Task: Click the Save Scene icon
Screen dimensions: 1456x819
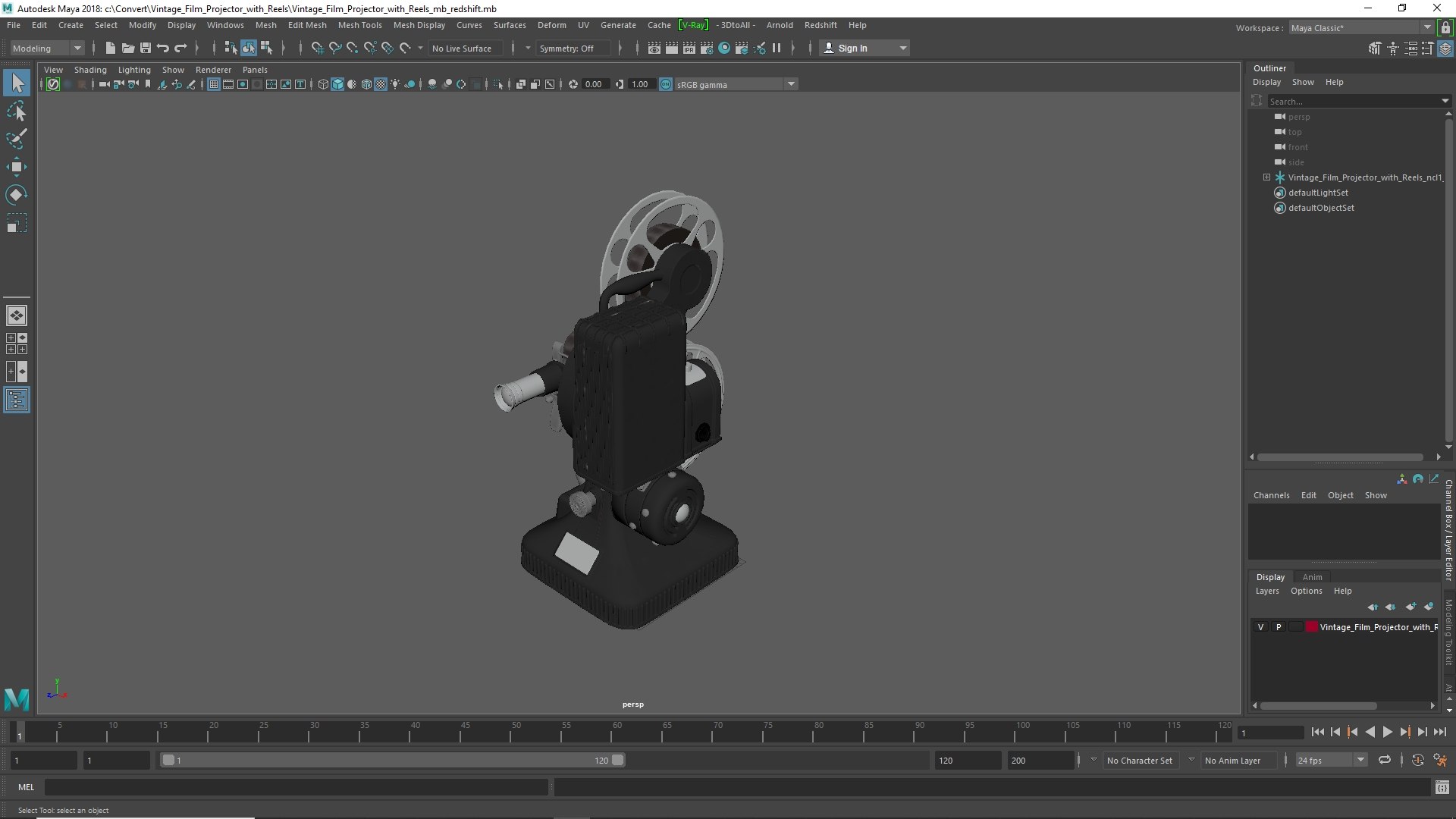Action: pos(145,48)
